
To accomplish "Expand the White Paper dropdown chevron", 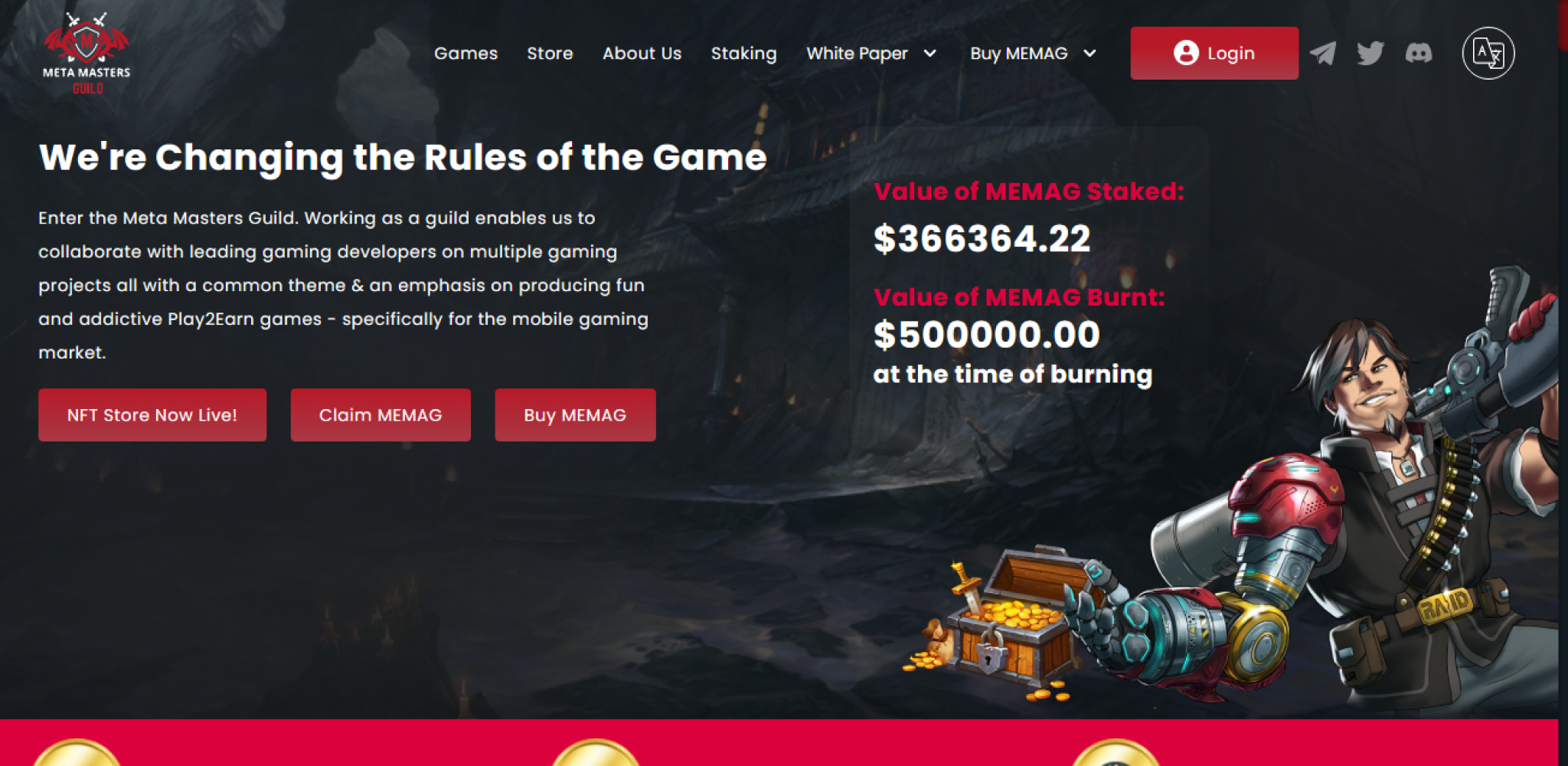I will pyautogui.click(x=930, y=53).
